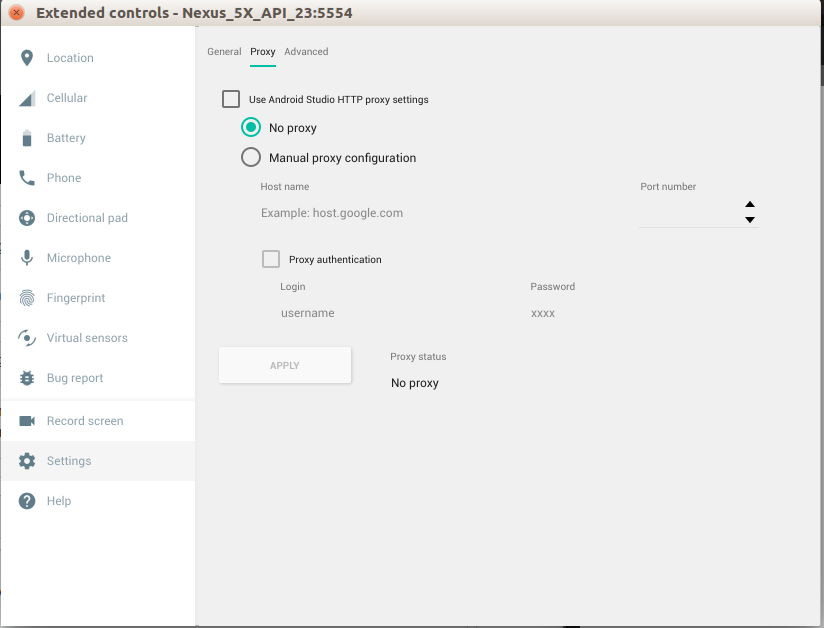
Task: Decrease port number with down arrow
Action: [750, 220]
